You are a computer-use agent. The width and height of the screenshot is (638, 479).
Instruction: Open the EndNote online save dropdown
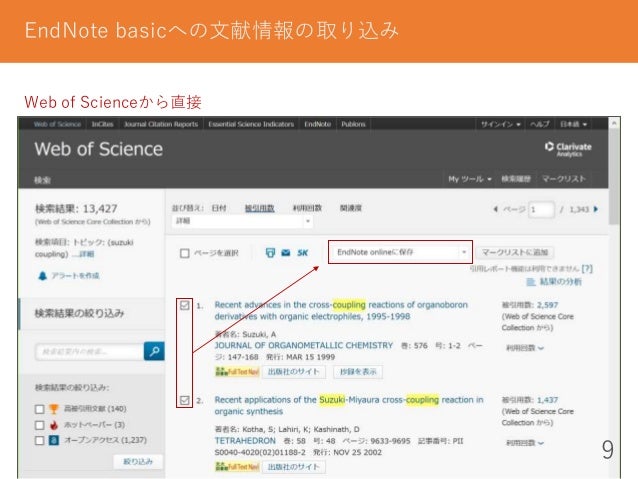[400, 252]
